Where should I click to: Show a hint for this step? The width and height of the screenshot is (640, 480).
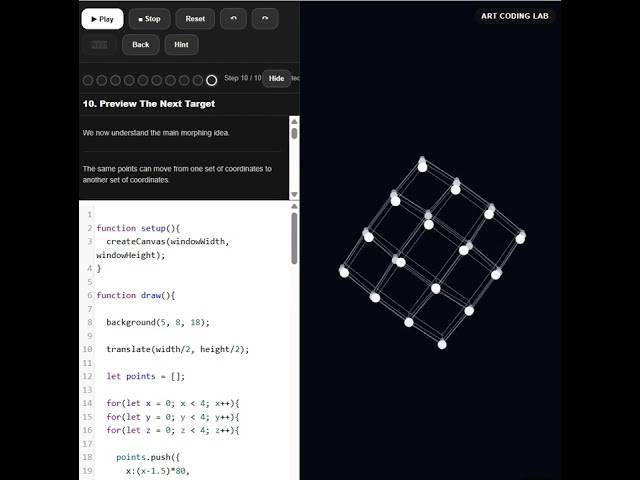tap(182, 44)
